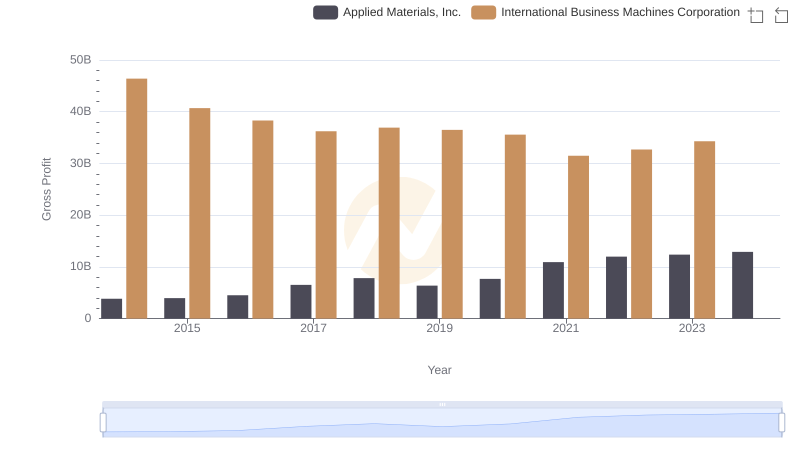Click the 50B y-axis label
Screen dimensions: 800x461
[x=81, y=60]
